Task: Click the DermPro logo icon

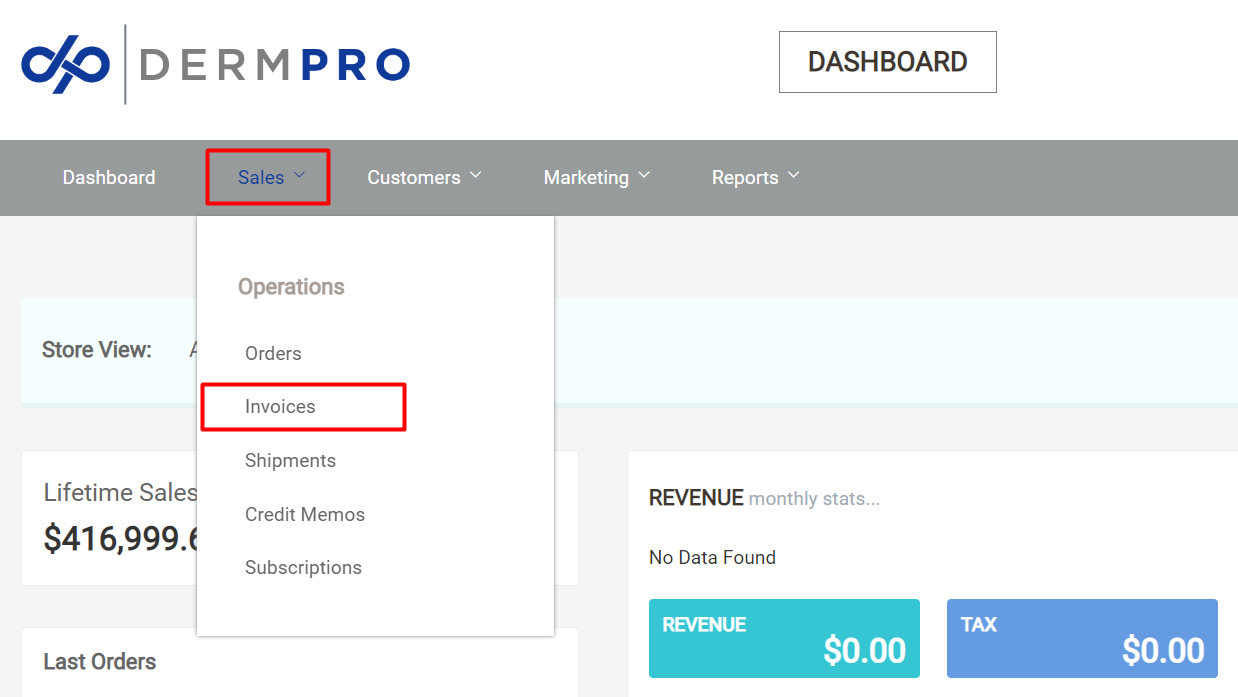Action: (x=66, y=63)
